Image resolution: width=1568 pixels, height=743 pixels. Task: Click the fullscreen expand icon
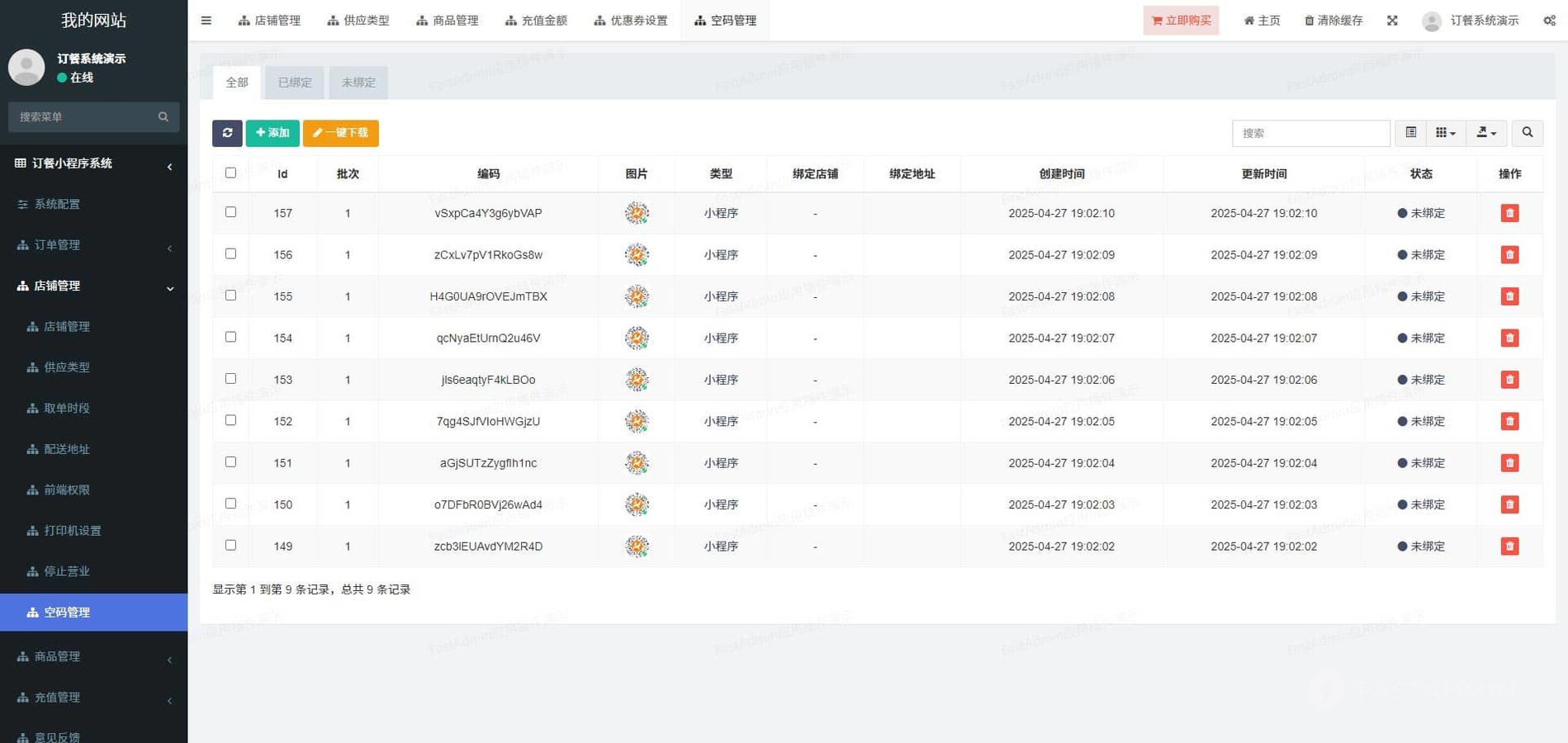(x=1392, y=21)
